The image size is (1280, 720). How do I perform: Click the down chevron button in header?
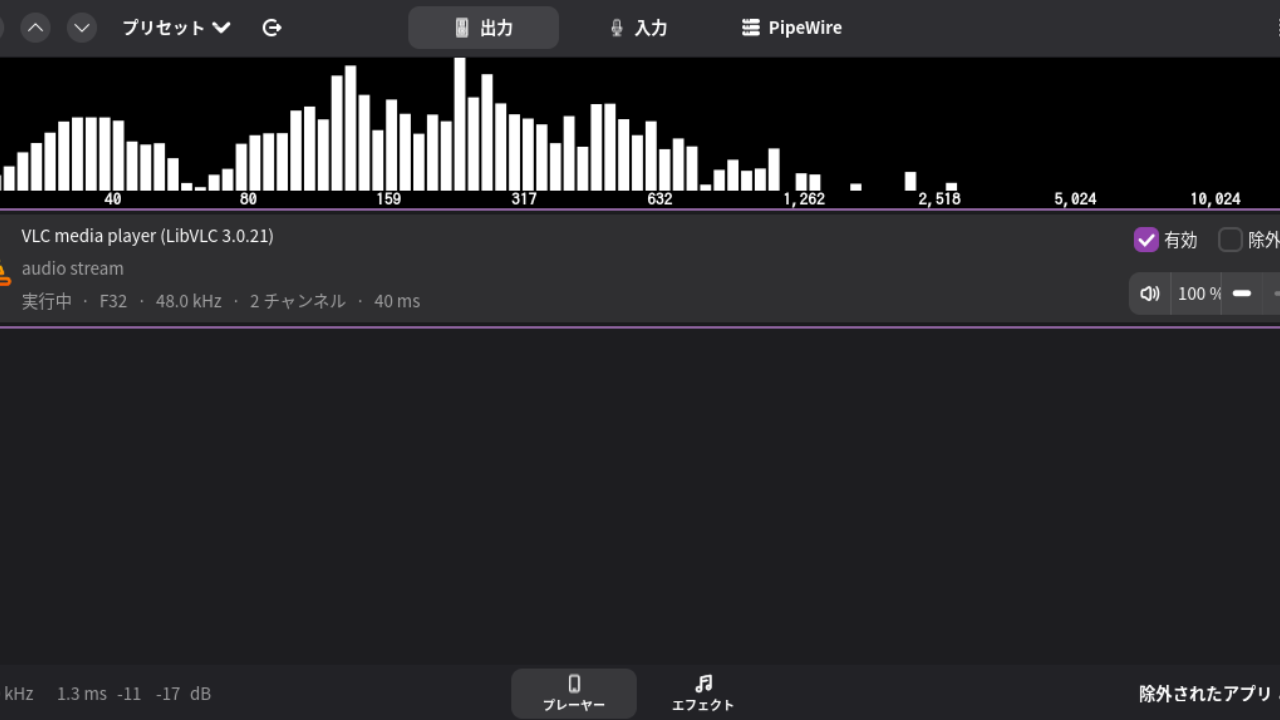coord(82,28)
